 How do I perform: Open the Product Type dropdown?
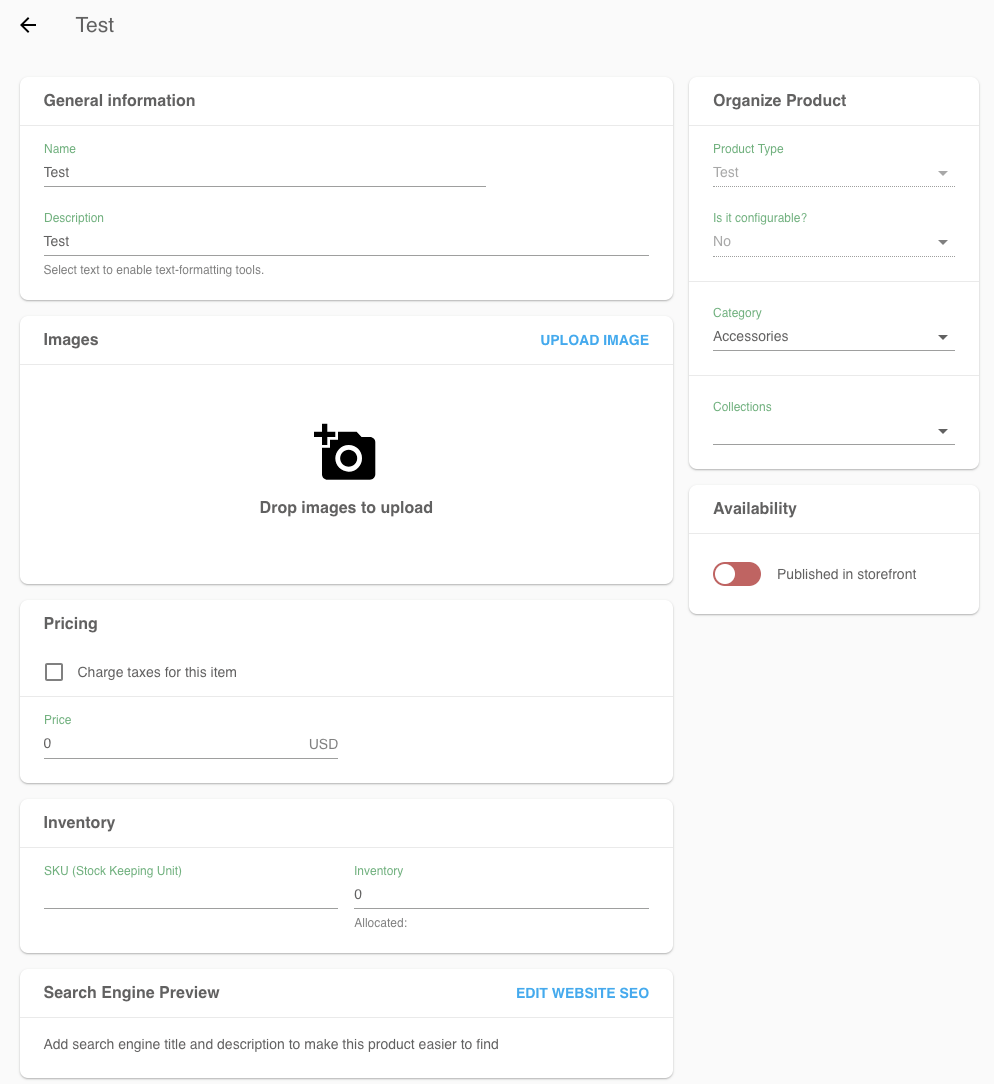(834, 173)
